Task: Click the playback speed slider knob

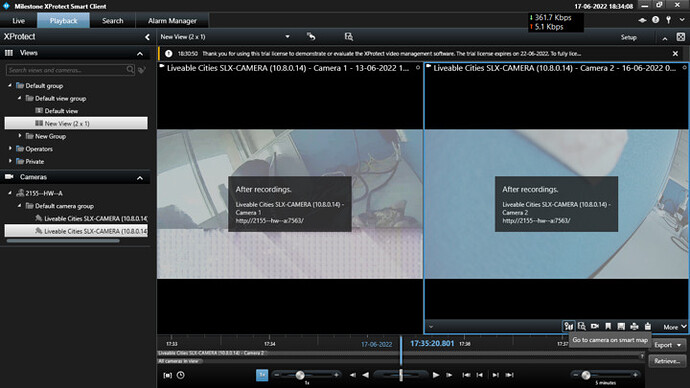Action: (x=300, y=375)
